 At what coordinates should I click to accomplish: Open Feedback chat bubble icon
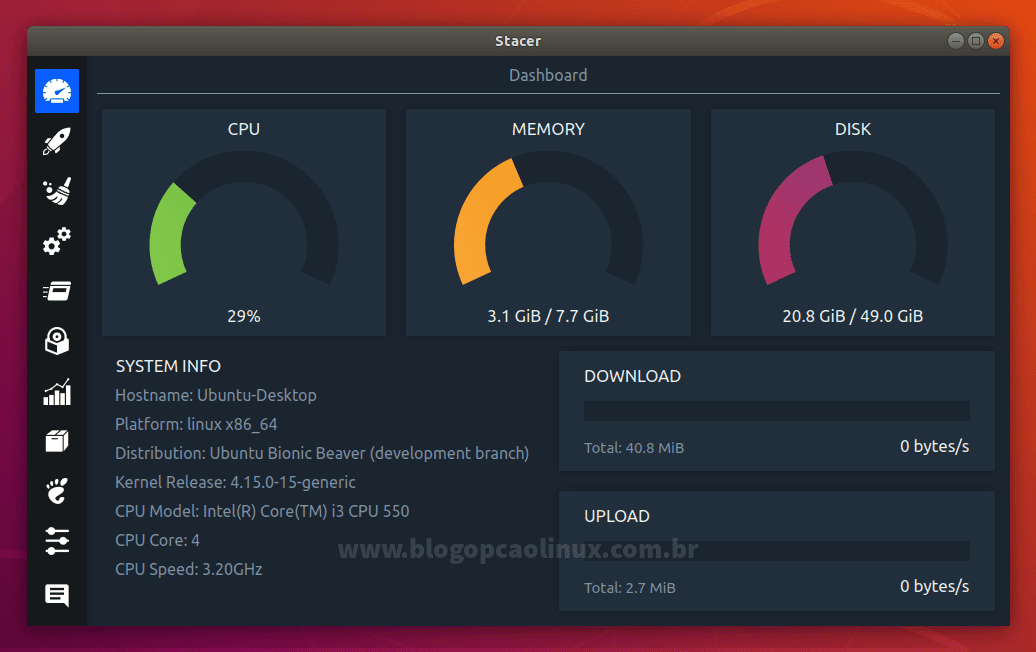(x=57, y=595)
